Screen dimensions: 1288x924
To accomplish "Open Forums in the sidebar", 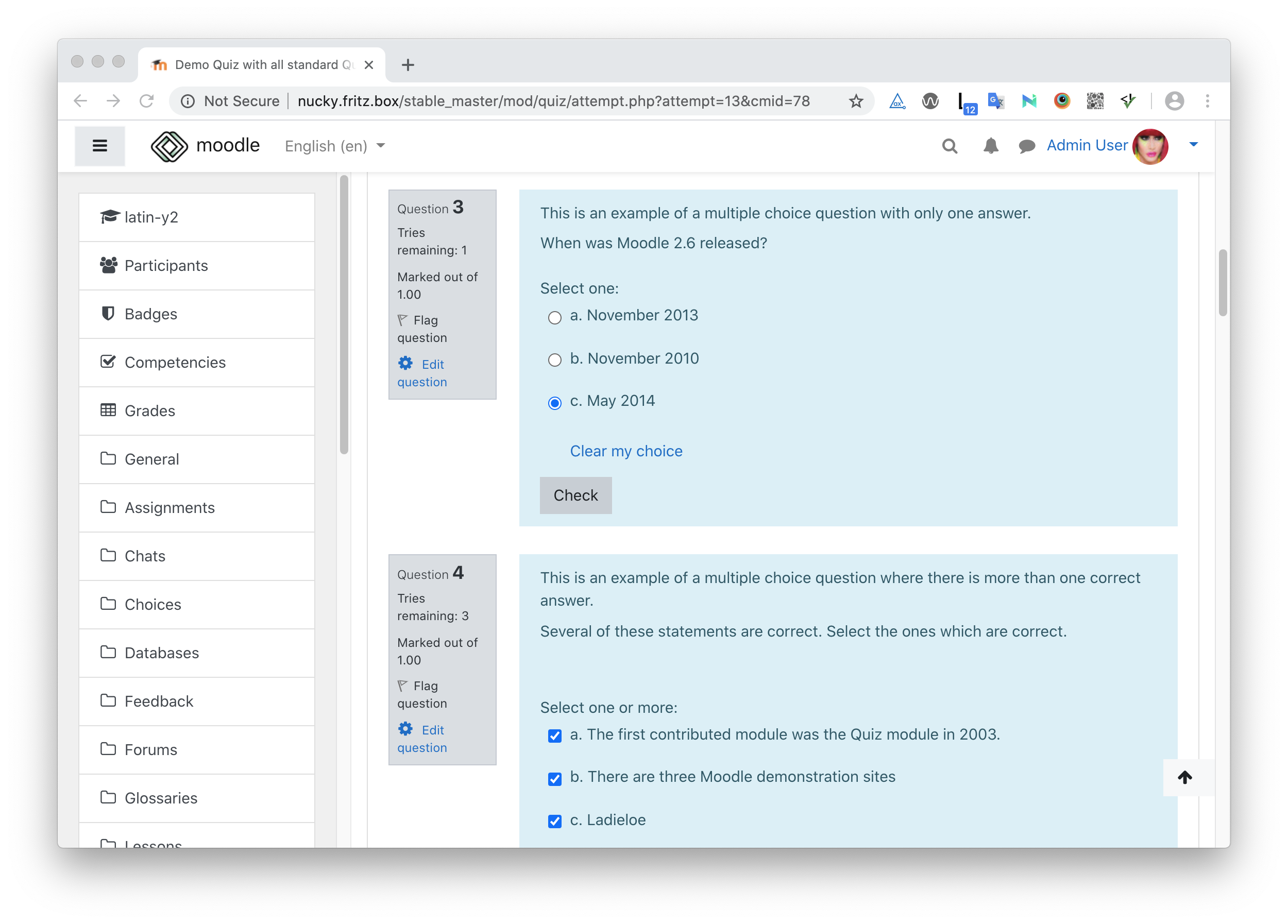I will 196,749.
